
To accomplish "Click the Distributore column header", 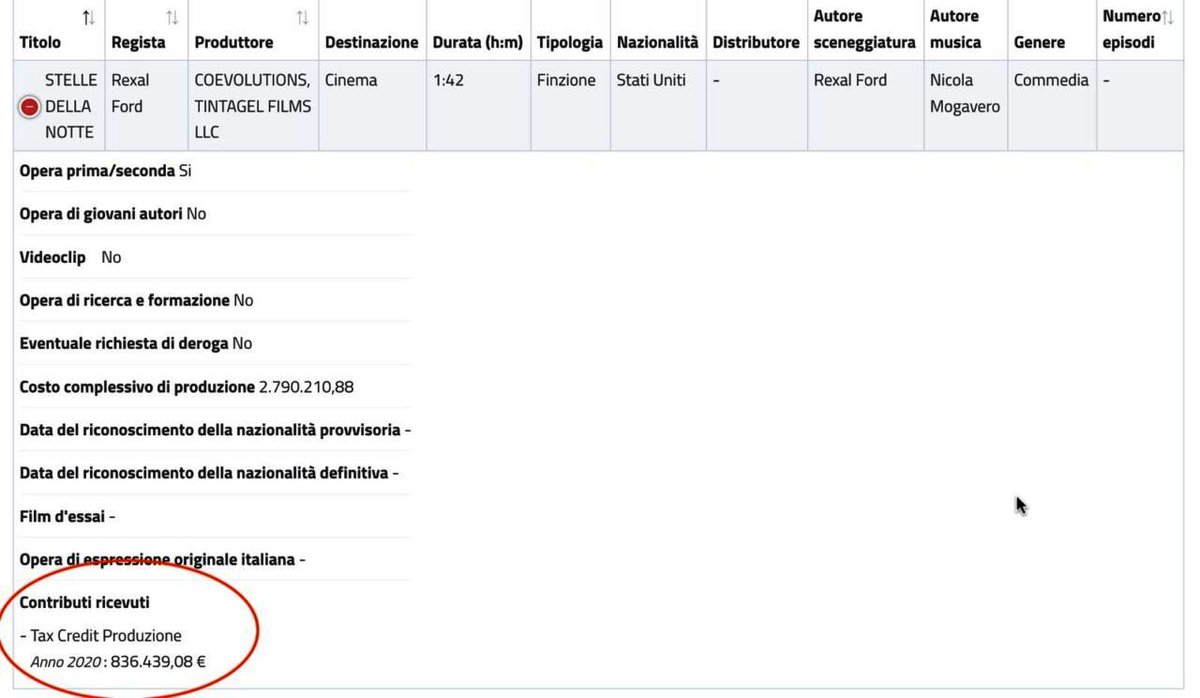I will pos(756,43).
